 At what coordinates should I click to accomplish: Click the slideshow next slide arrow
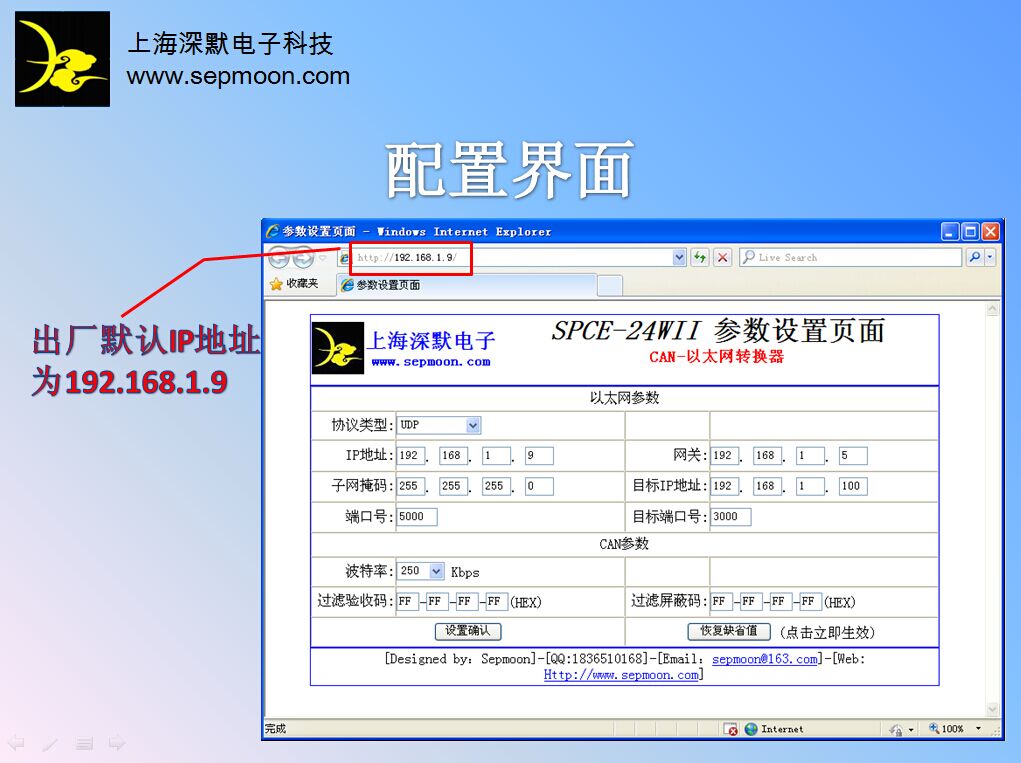click(117, 743)
